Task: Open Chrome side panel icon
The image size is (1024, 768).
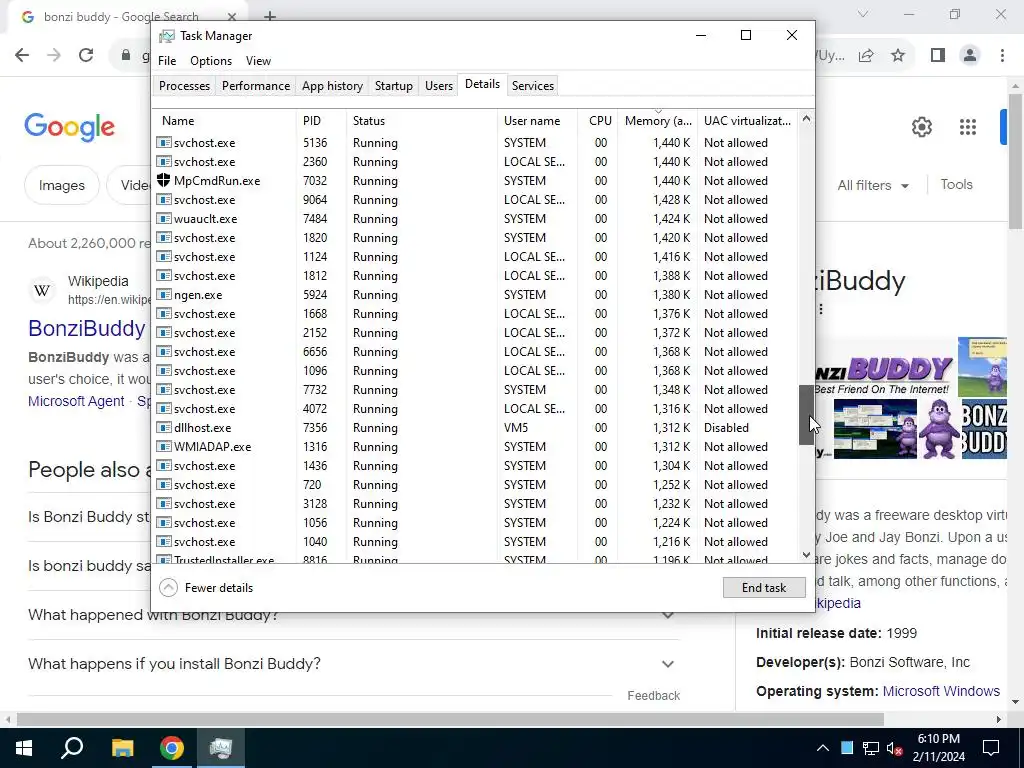Action: (x=938, y=56)
